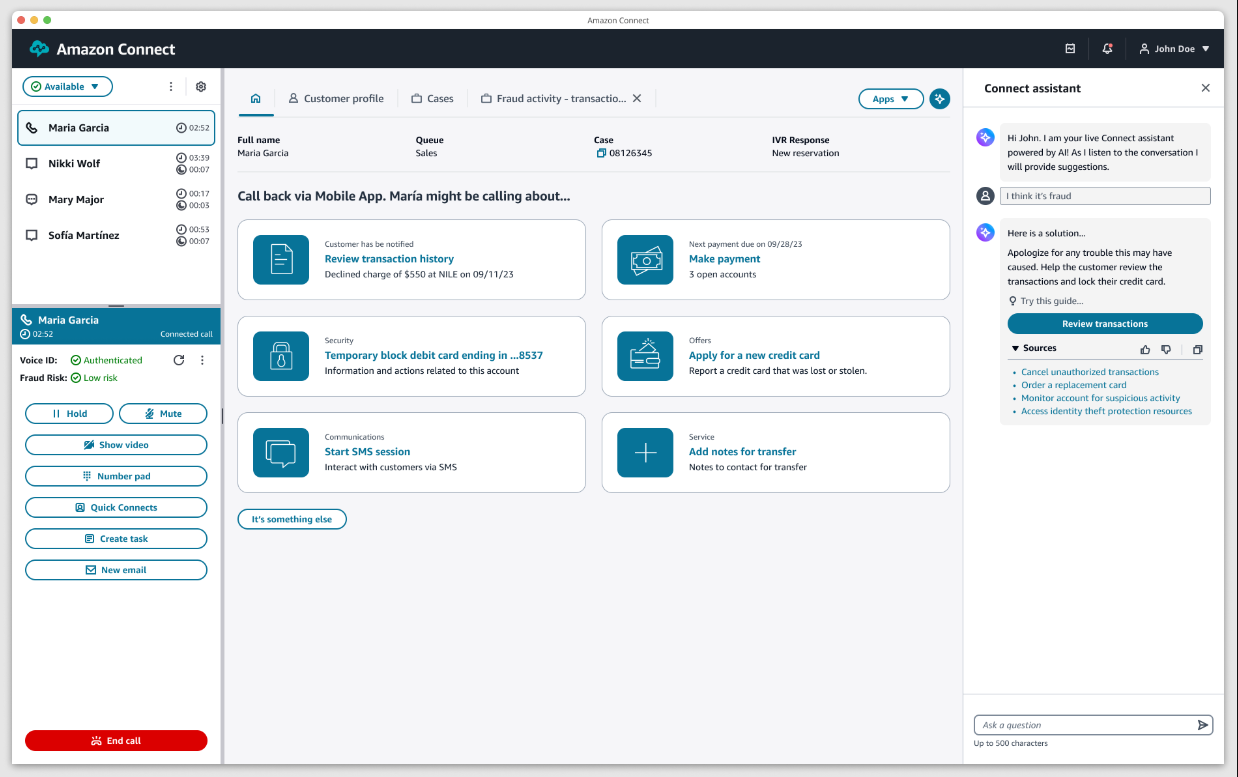The image size is (1238, 777).
Task: Click the I think it's fraud field
Action: pyautogui.click(x=1105, y=196)
